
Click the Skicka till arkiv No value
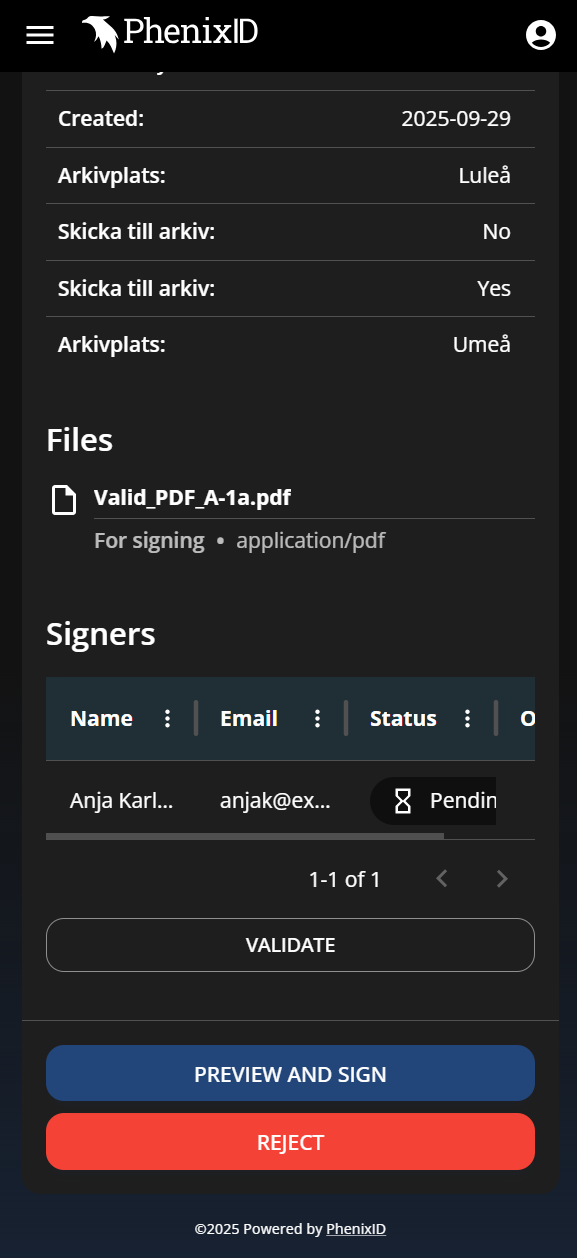click(497, 232)
